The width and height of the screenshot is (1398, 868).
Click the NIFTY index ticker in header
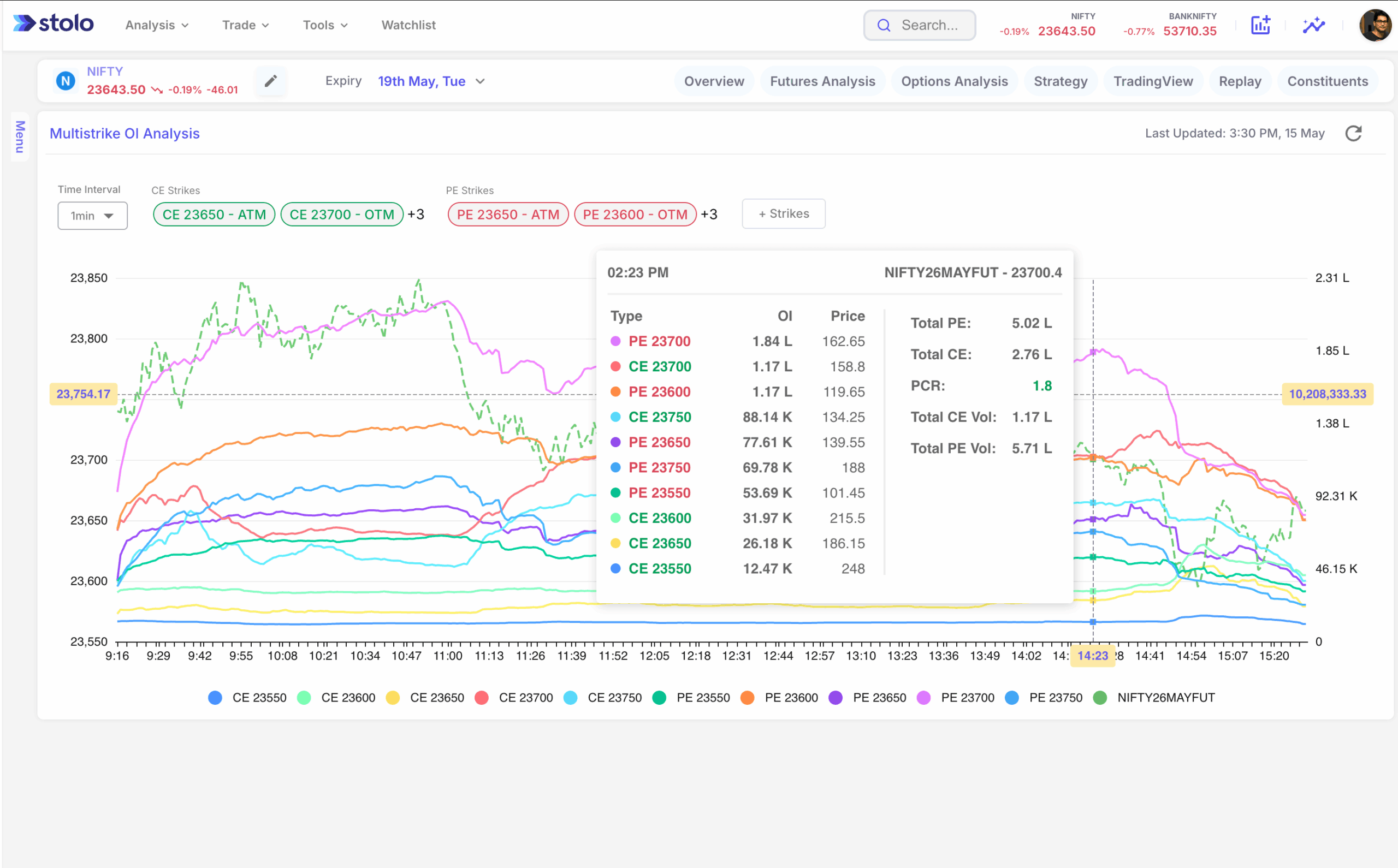click(x=1048, y=25)
